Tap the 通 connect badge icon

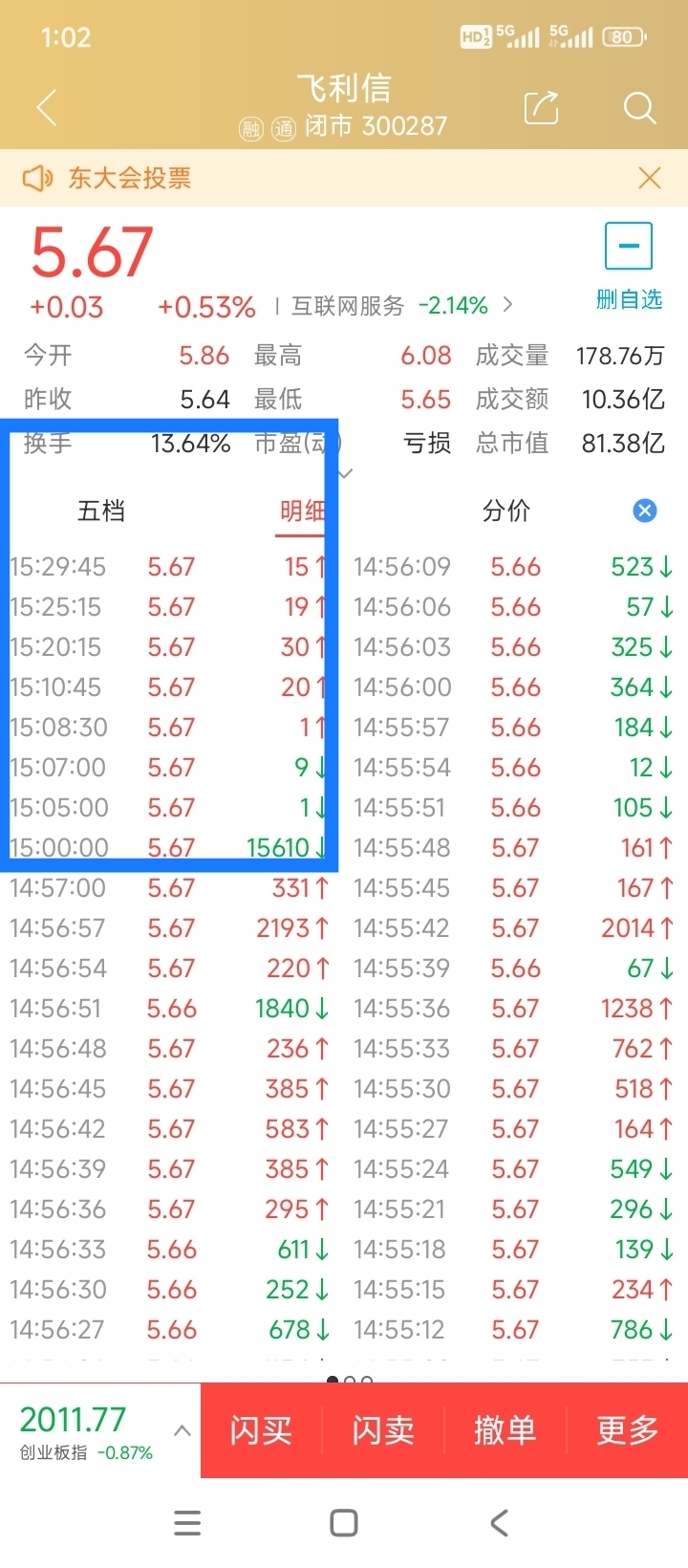[284, 128]
